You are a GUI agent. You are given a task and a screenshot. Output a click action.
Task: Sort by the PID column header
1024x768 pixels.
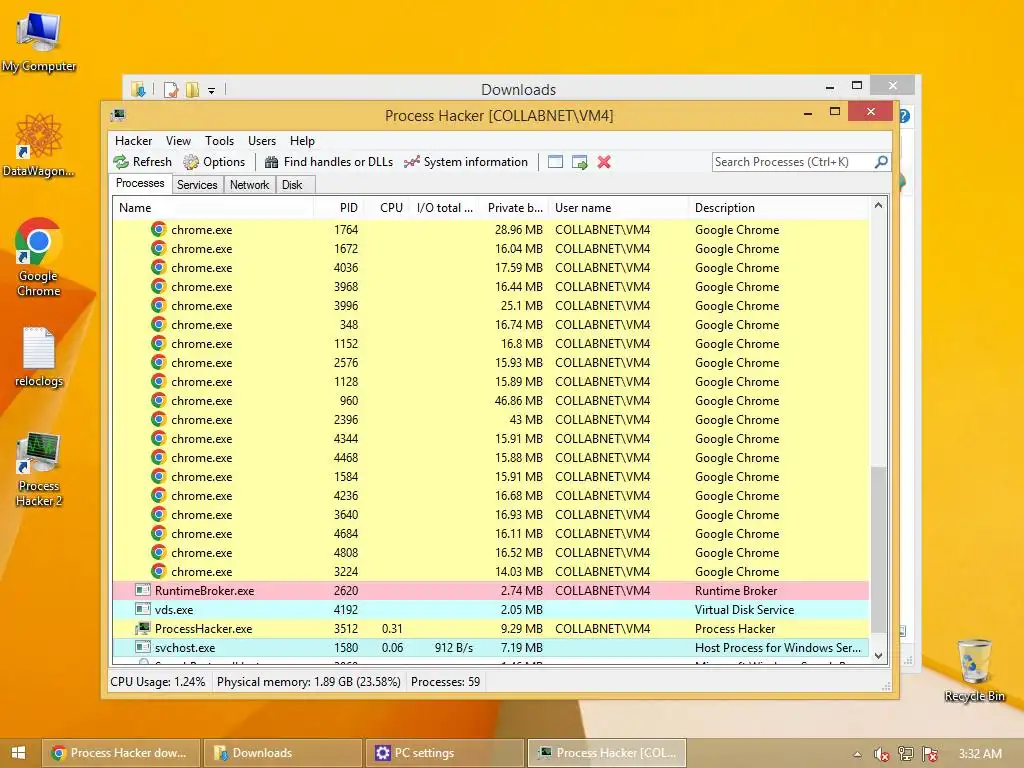point(338,208)
